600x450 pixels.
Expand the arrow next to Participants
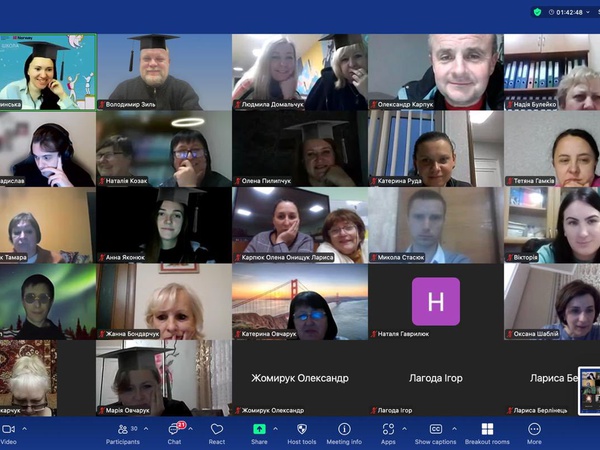pyautogui.click(x=146, y=428)
